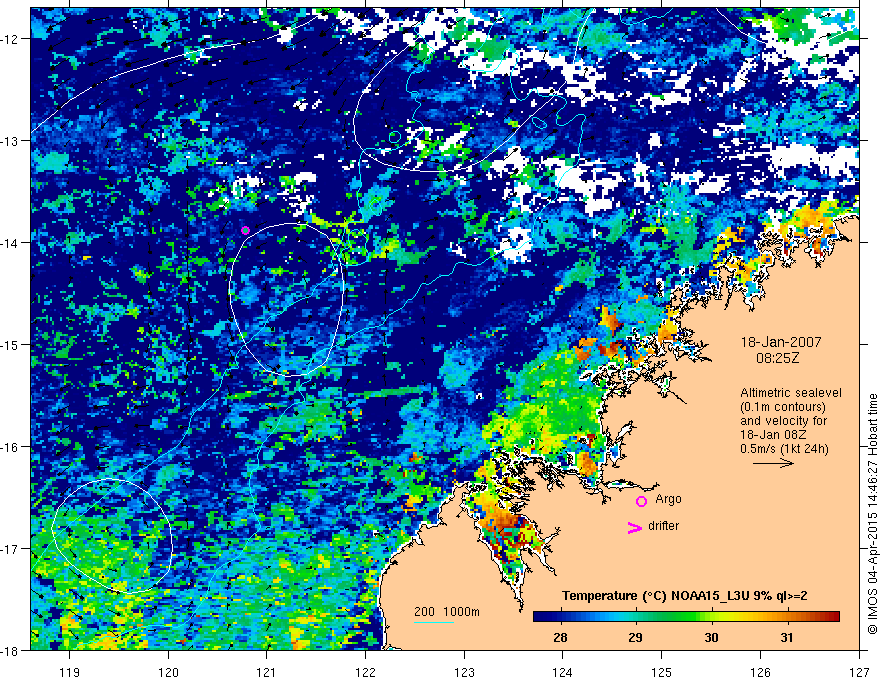Click latitude axis label -17
This screenshot has height=680, width=880.
(10, 549)
